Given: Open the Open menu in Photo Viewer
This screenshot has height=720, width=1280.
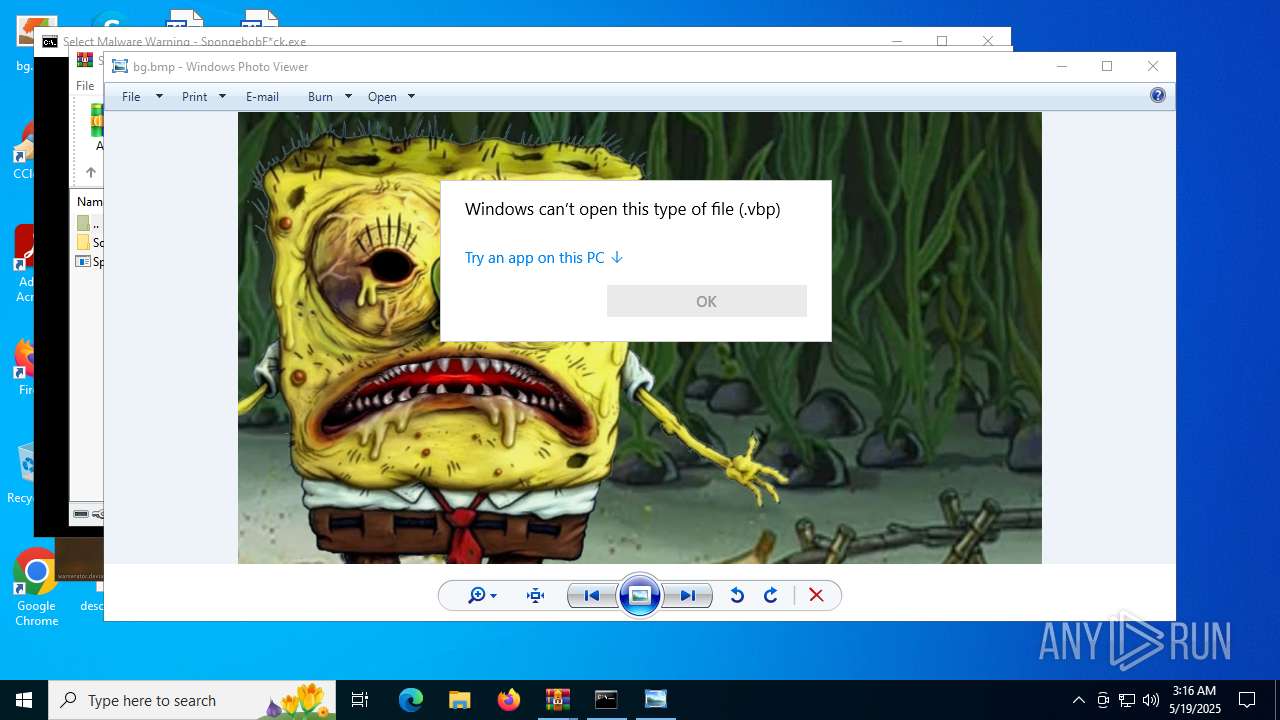Looking at the screenshot, I should (382, 97).
